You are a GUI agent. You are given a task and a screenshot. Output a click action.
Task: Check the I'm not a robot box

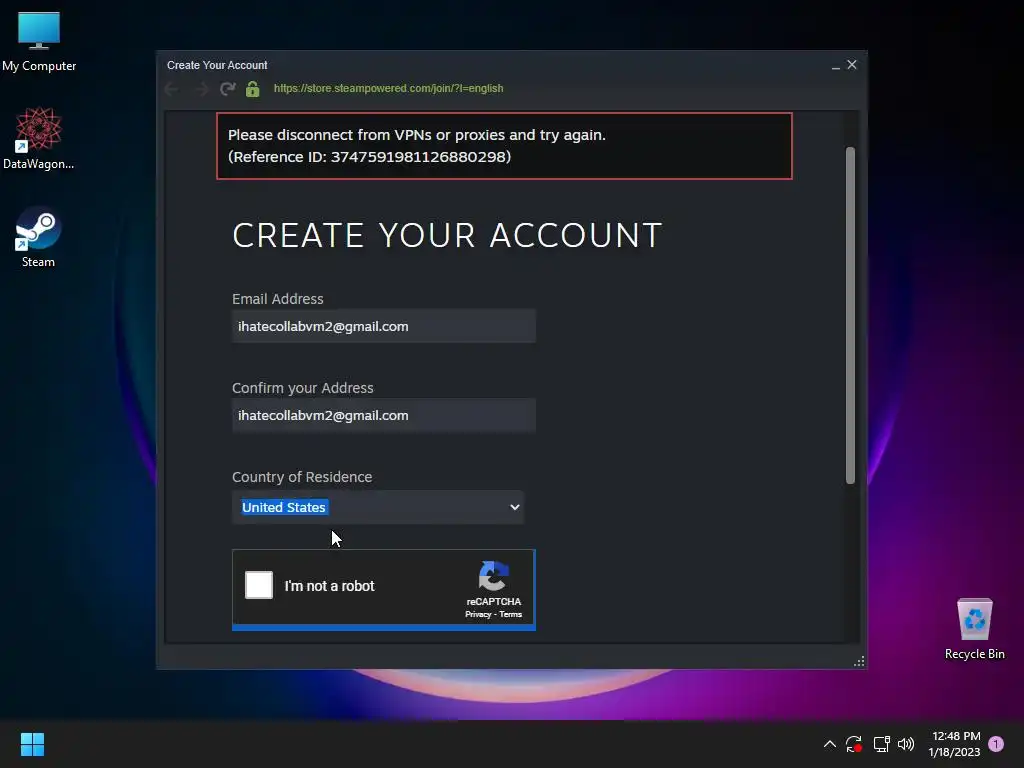tap(259, 585)
